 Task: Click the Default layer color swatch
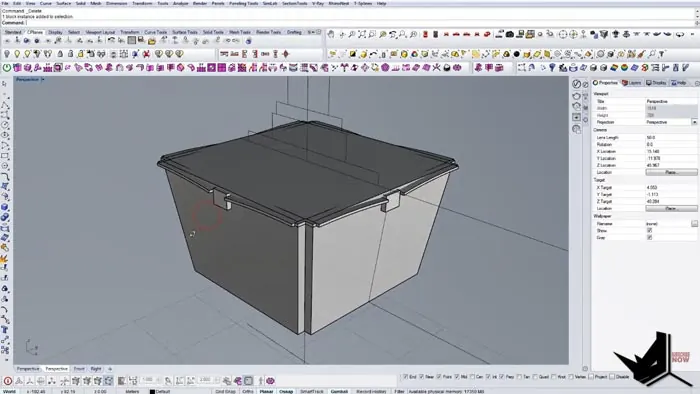152,392
